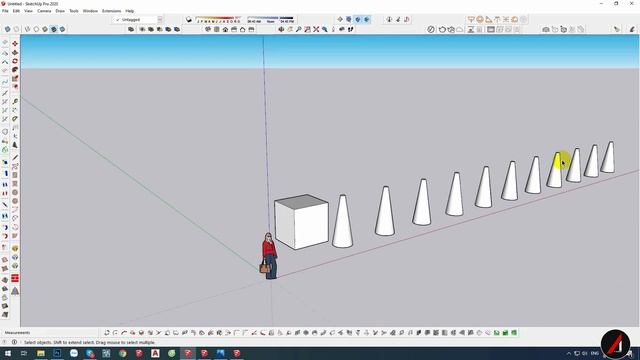Viewport: 640px width, 360px height.
Task: Open the Edit menu
Action: tap(16, 11)
